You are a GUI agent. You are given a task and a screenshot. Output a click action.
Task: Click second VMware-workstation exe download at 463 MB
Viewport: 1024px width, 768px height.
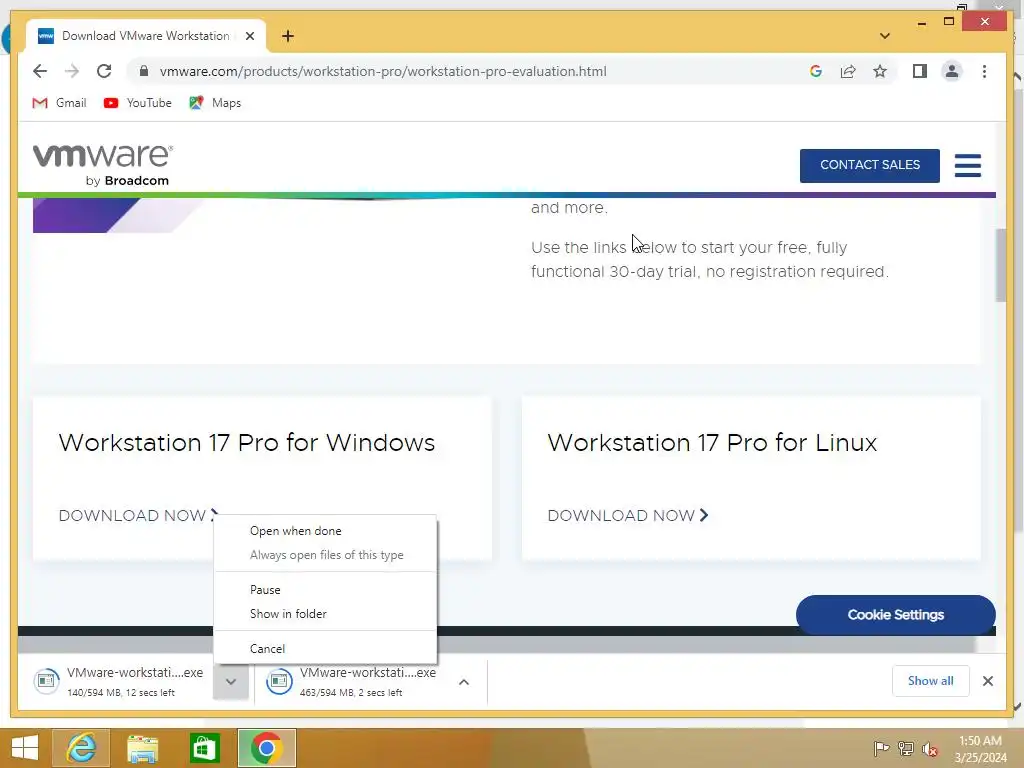click(353, 682)
